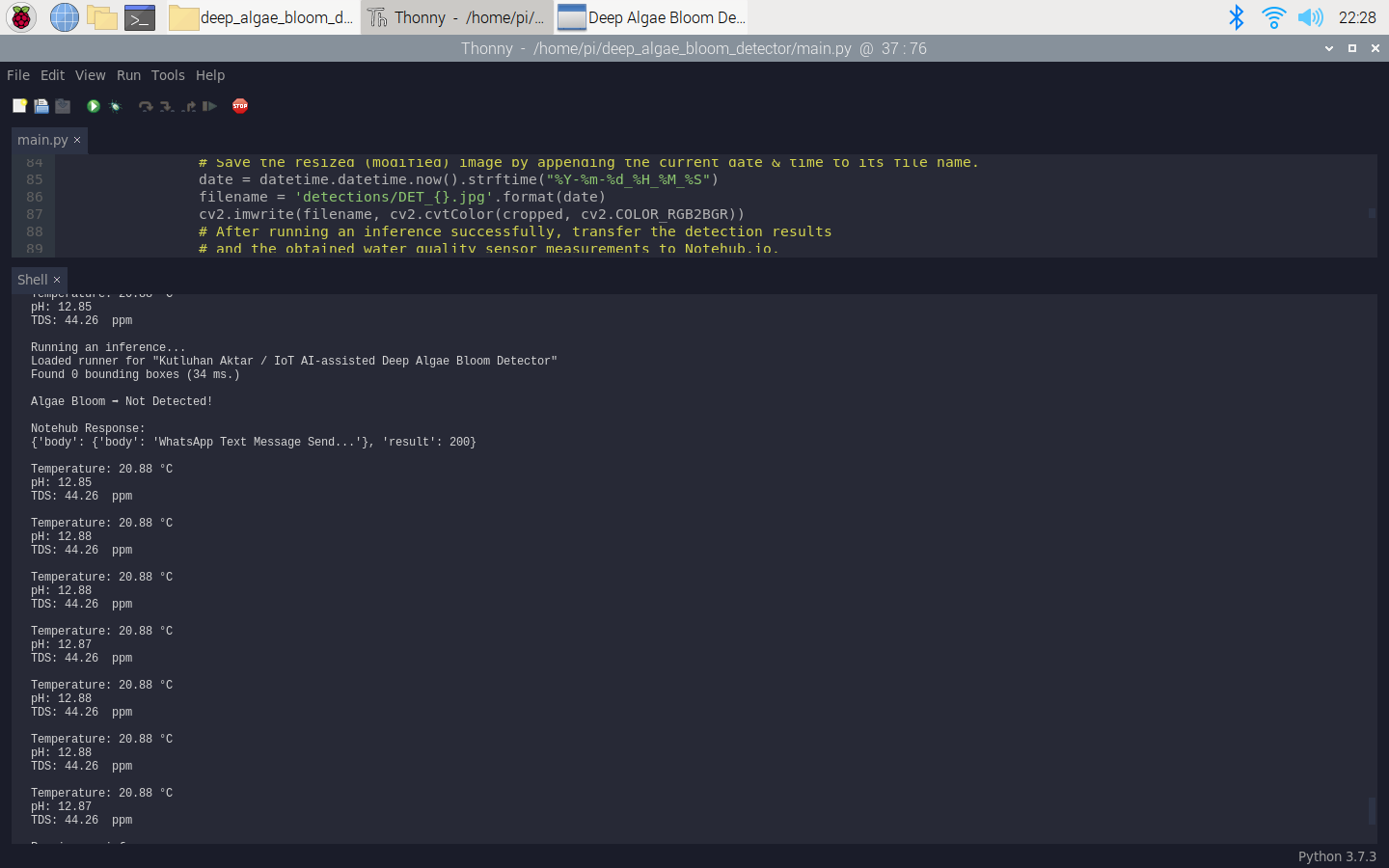Open the Tools menu
The image size is (1389, 868).
click(x=168, y=75)
